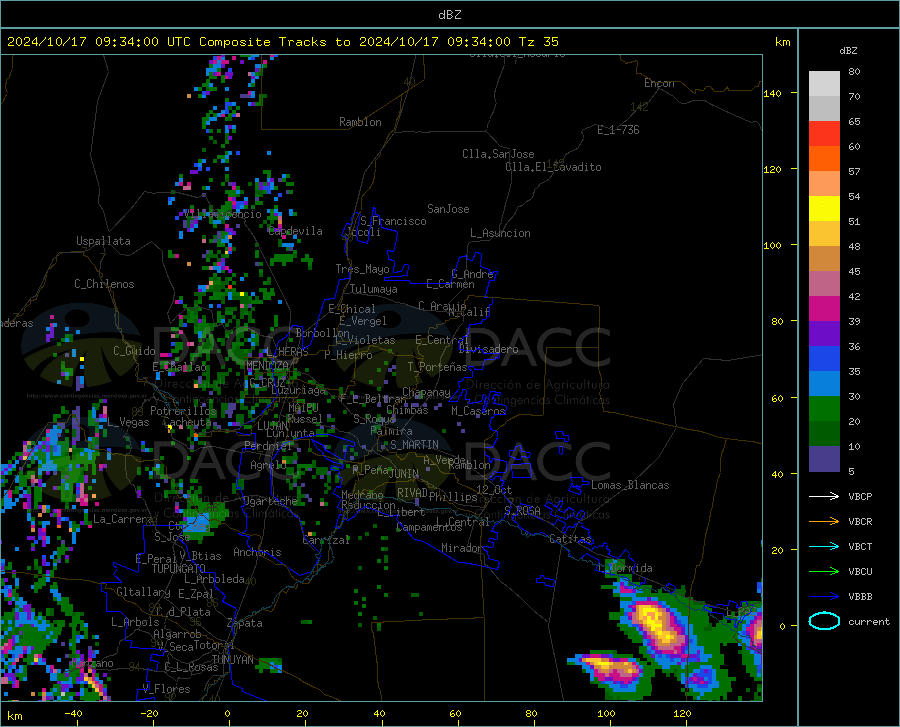Pick the dark purple 10 dBZ swatch
The height and width of the screenshot is (727, 900).
click(x=824, y=459)
